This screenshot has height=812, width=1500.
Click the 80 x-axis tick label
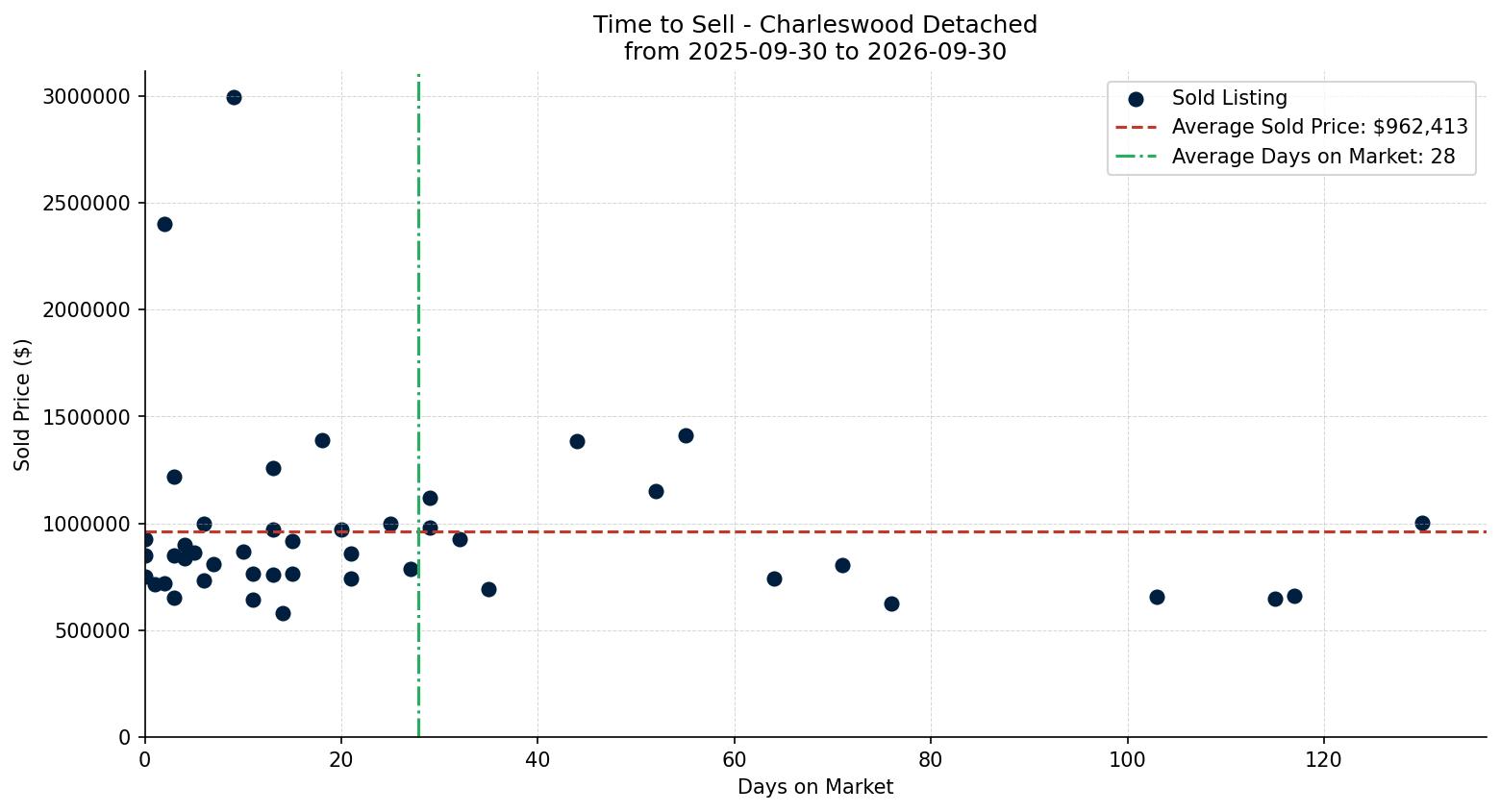tap(931, 759)
